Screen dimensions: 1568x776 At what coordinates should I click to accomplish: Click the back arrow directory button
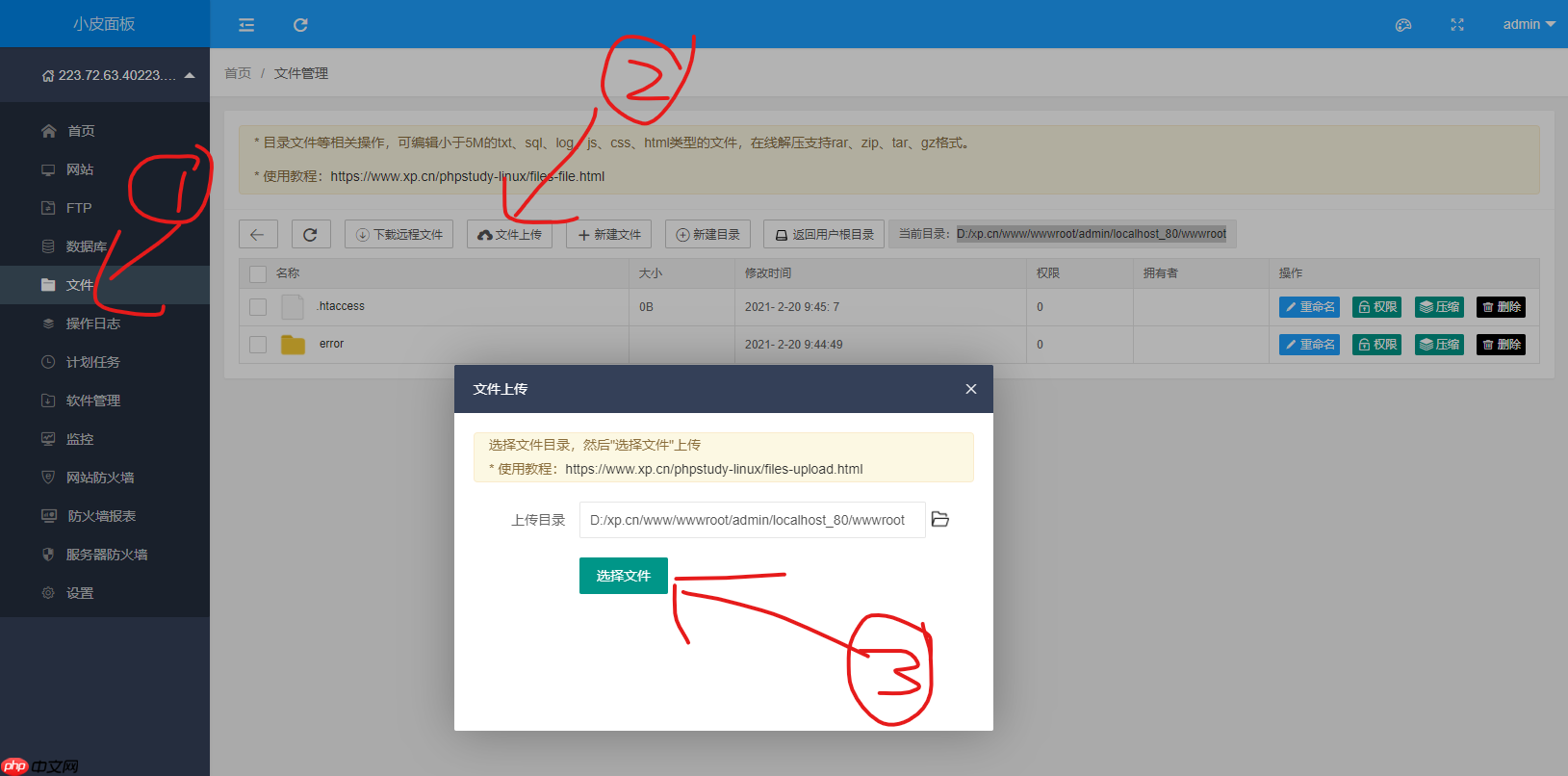coord(258,234)
